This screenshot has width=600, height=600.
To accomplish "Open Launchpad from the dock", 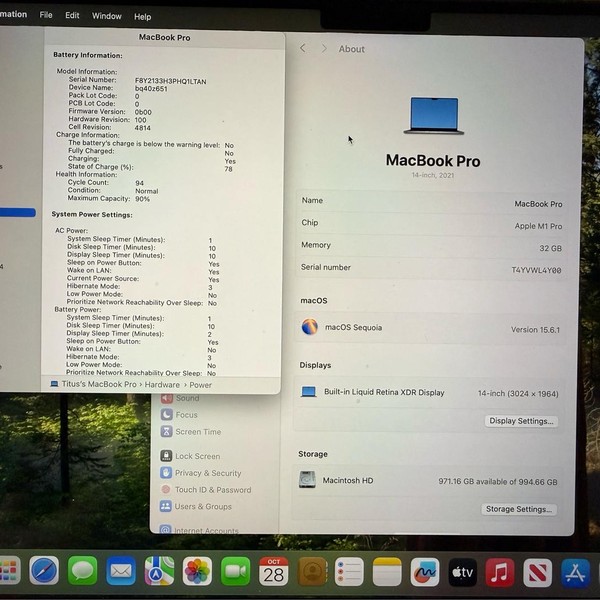I will pos(9,571).
